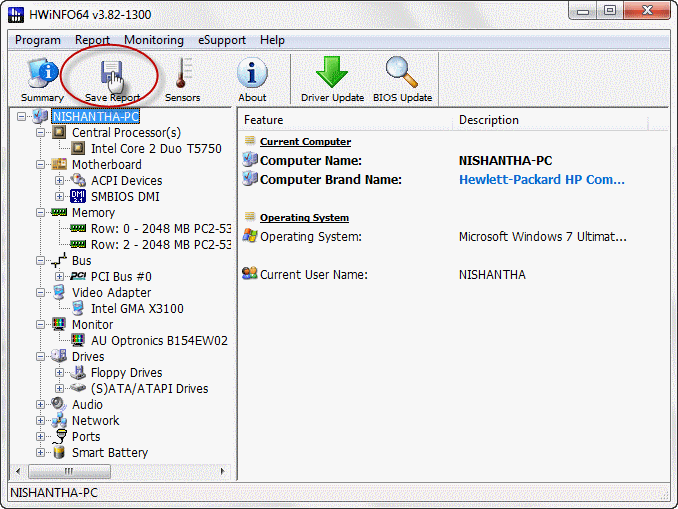Collapse the Memory node
This screenshot has width=678, height=509.
[40, 212]
